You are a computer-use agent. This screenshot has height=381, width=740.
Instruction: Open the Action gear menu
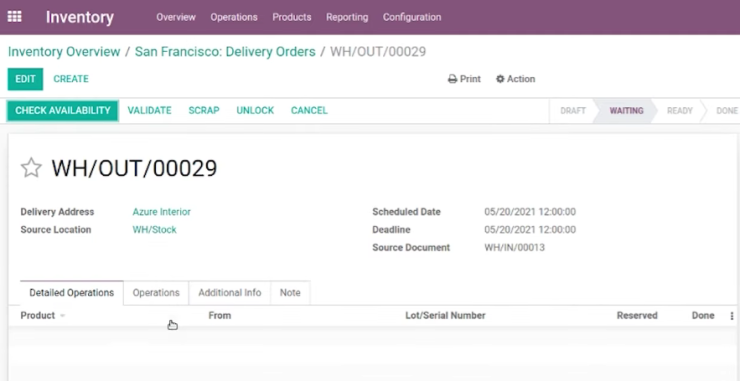click(x=515, y=79)
